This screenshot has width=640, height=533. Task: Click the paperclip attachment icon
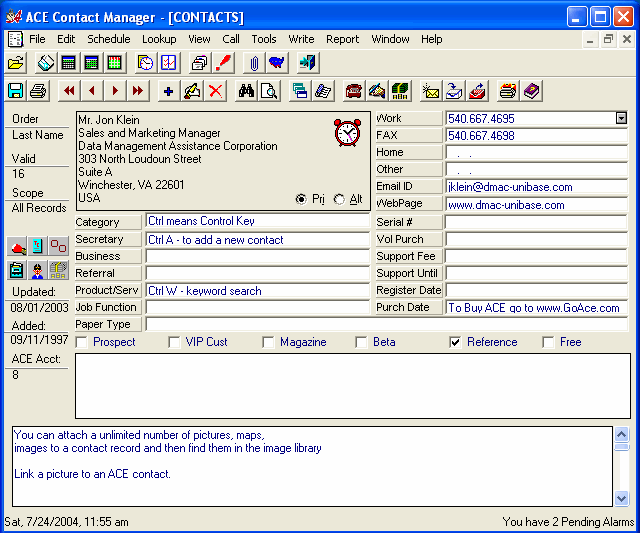point(254,63)
